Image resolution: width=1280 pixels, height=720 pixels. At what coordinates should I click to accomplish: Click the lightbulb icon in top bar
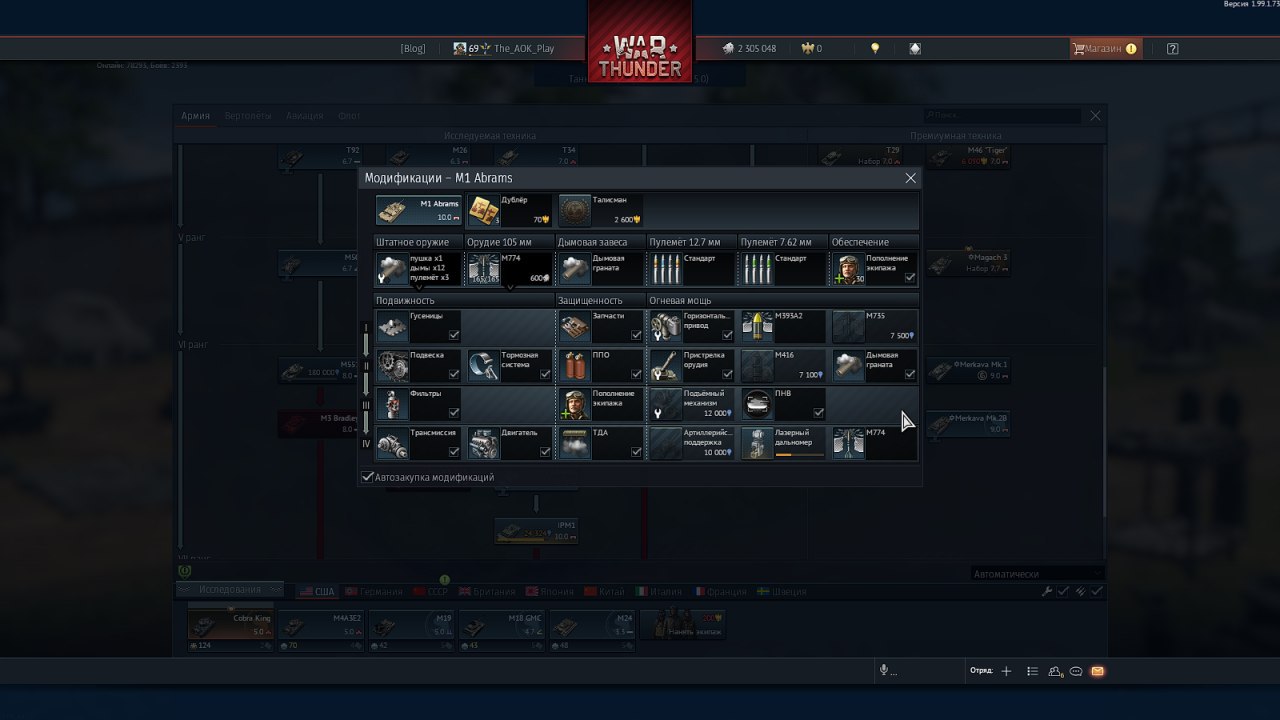click(875, 48)
